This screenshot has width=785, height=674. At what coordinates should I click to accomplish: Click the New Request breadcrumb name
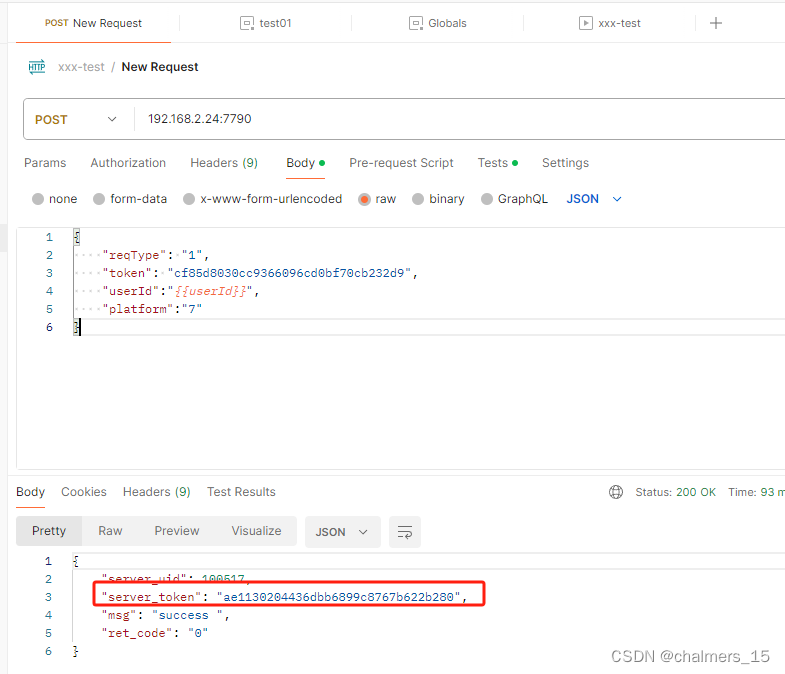coord(160,67)
